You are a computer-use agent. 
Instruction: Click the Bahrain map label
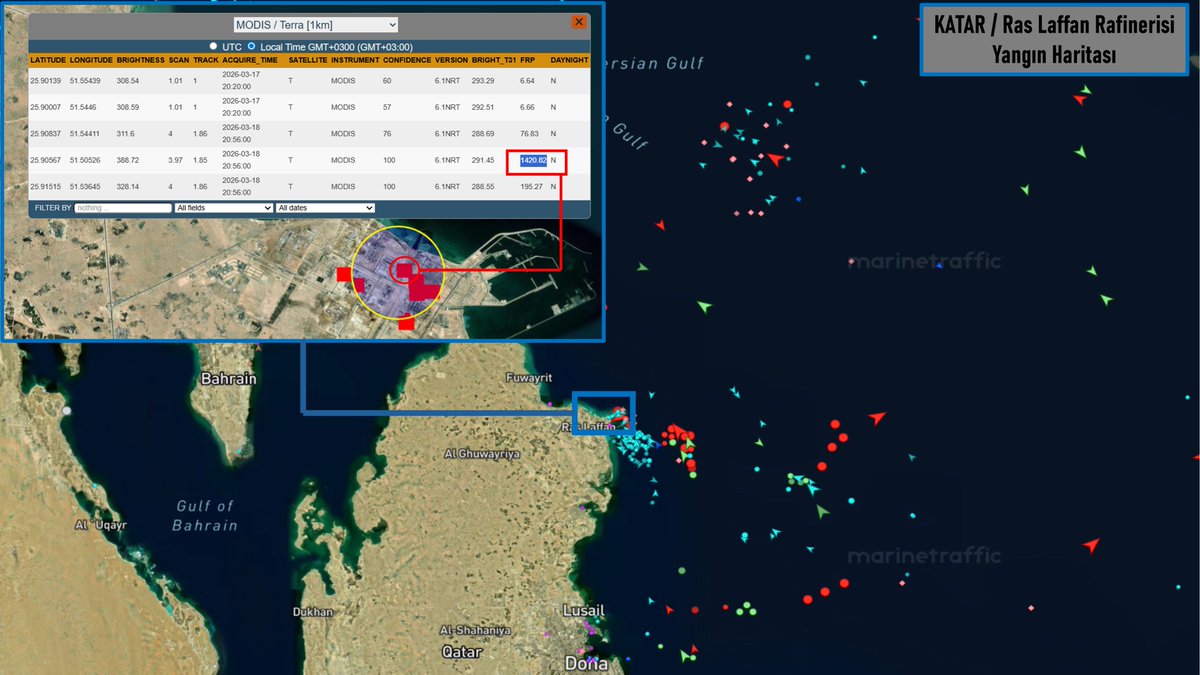[229, 379]
